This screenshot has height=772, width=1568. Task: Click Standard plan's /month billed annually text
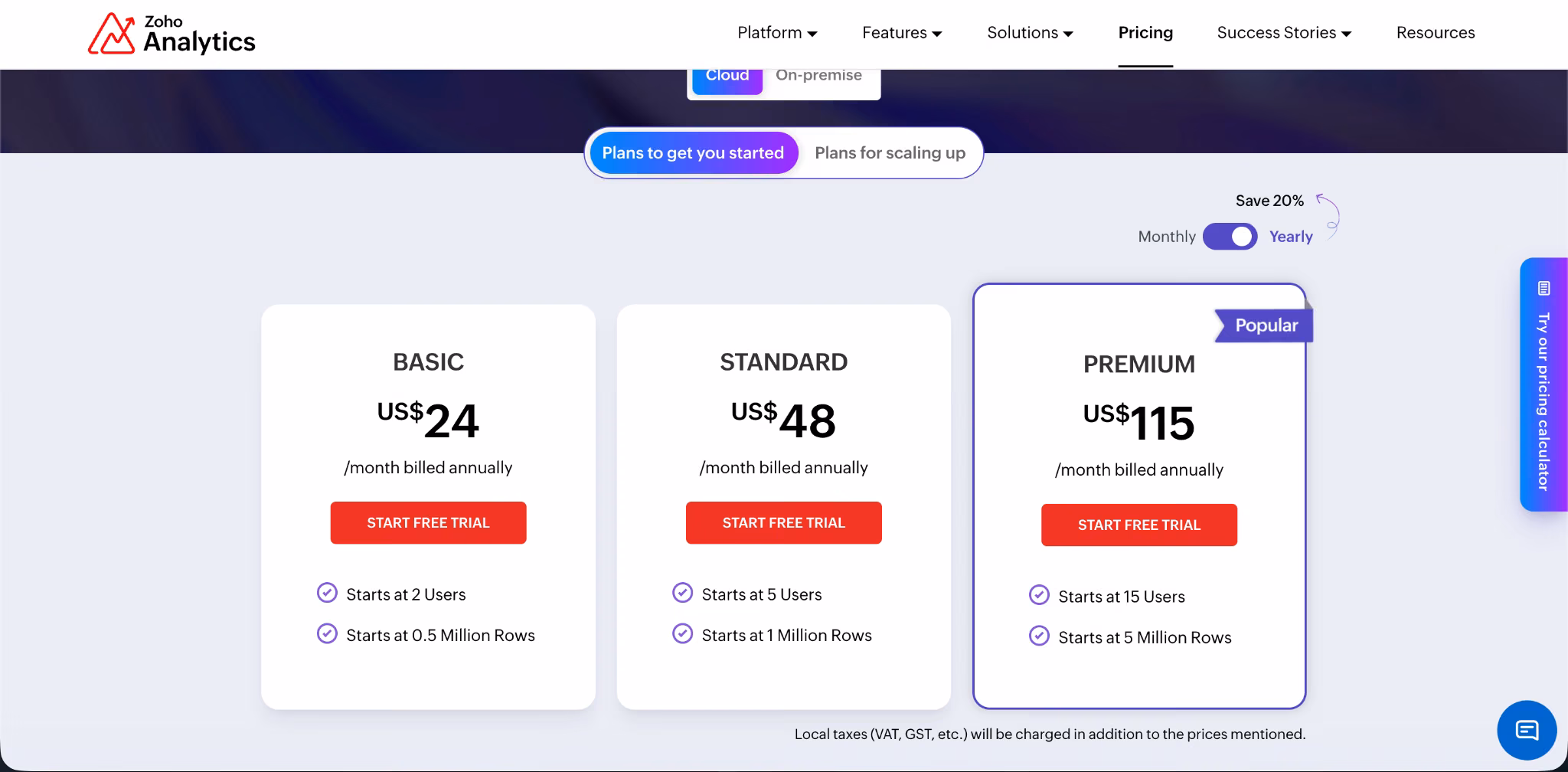coord(783,467)
